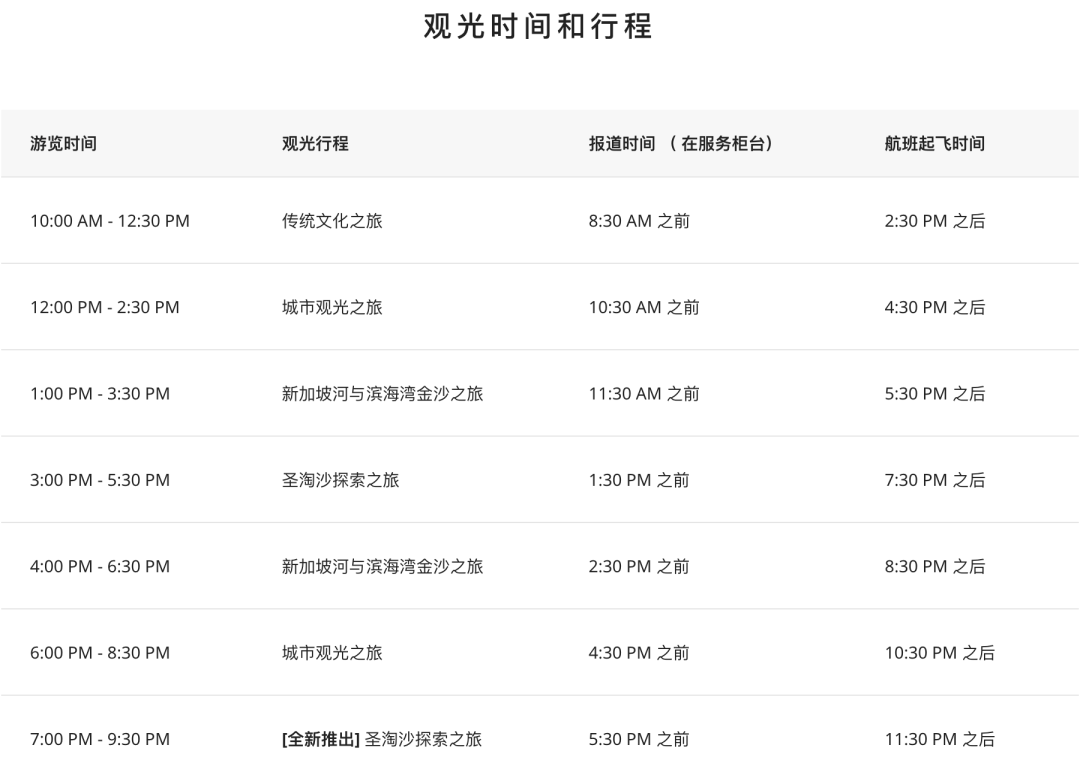Select 新加坡河与滨海湾金沙之旅 in the 1:00 PM row
This screenshot has width=1080, height=775.
382,393
